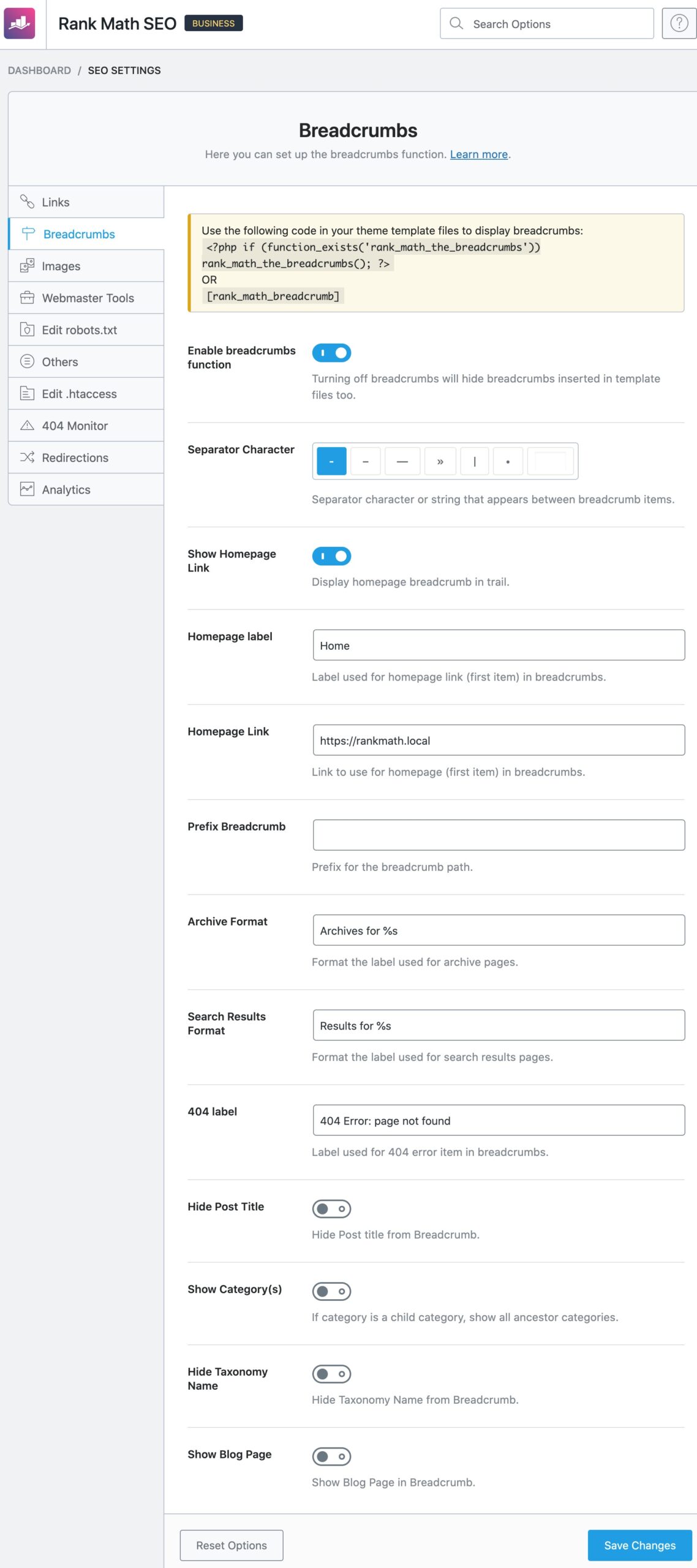Open the Others settings tab
This screenshot has height=1568, width=697.
(60, 361)
